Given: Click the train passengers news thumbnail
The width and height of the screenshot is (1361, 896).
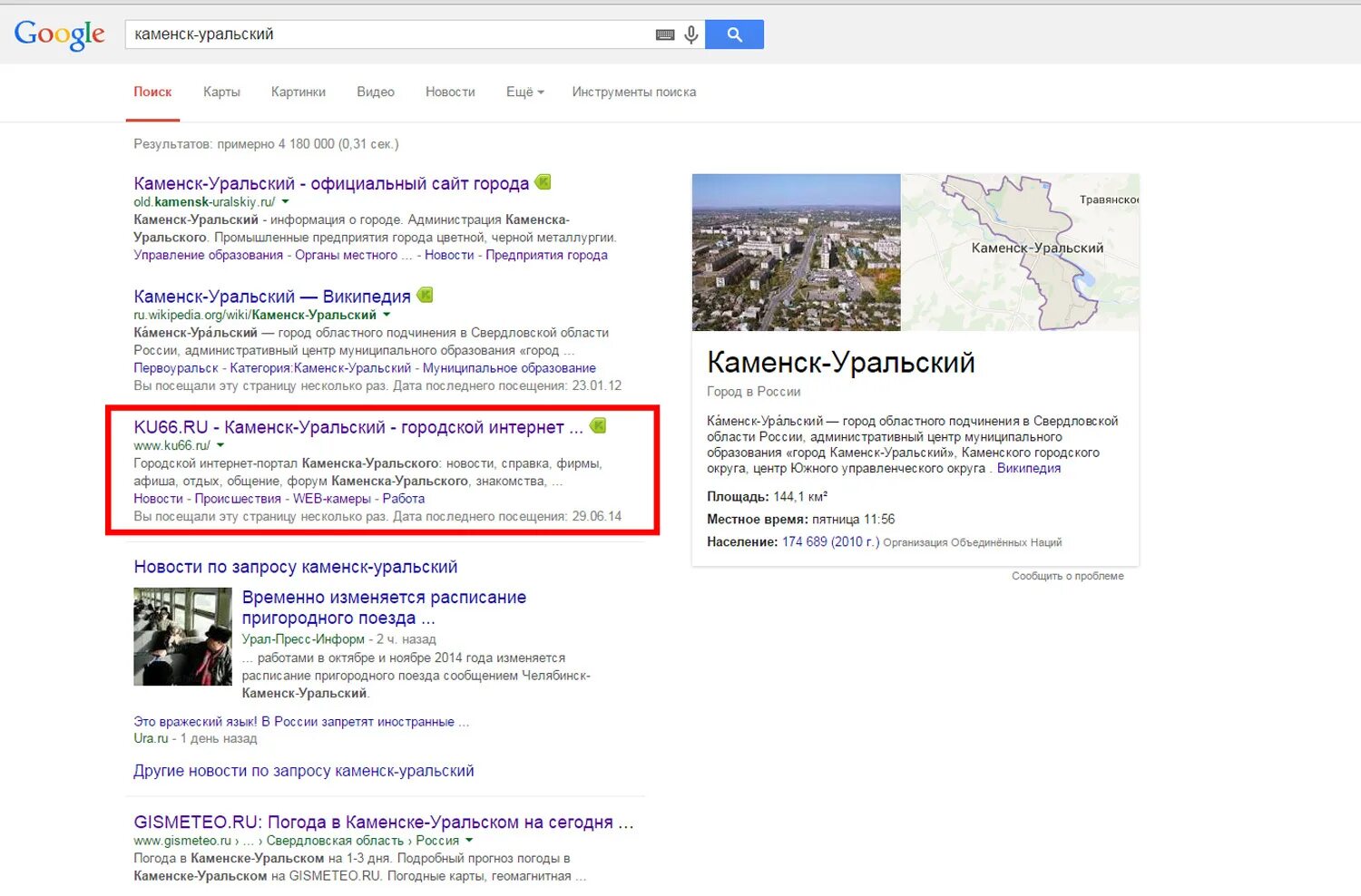Looking at the screenshot, I should tap(182, 637).
